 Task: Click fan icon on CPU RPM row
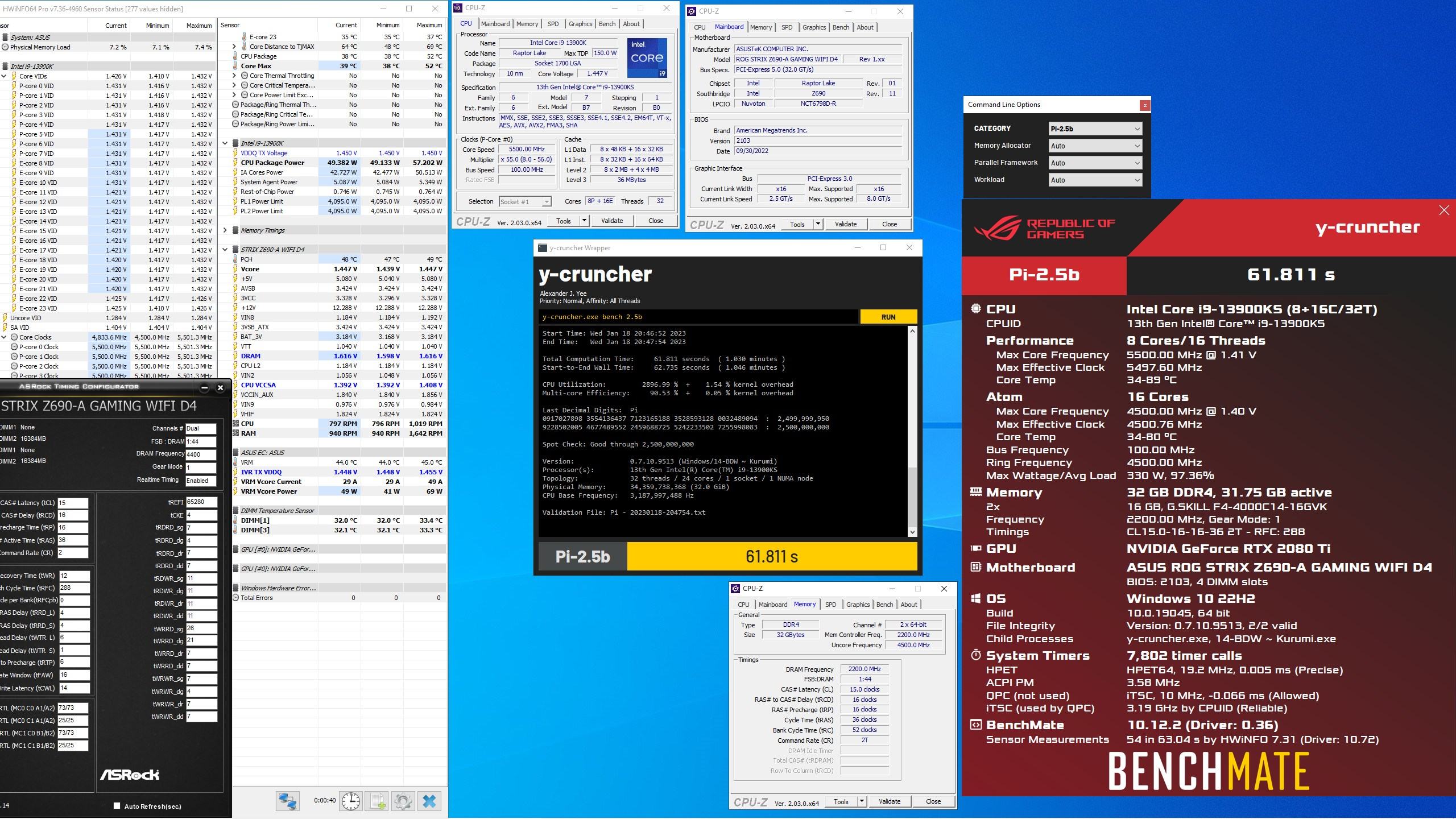pos(235,424)
